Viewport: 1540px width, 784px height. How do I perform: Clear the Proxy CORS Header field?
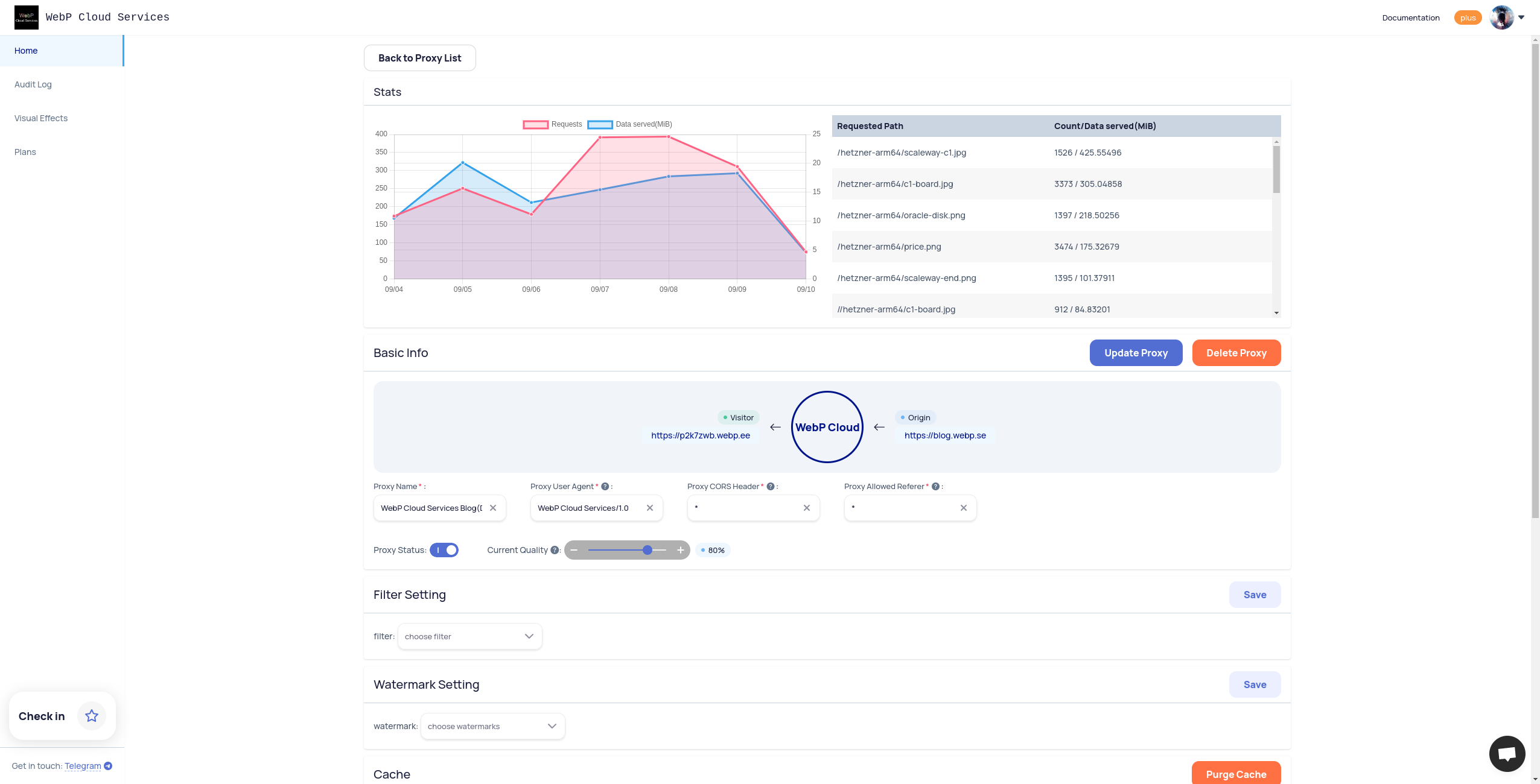point(807,508)
